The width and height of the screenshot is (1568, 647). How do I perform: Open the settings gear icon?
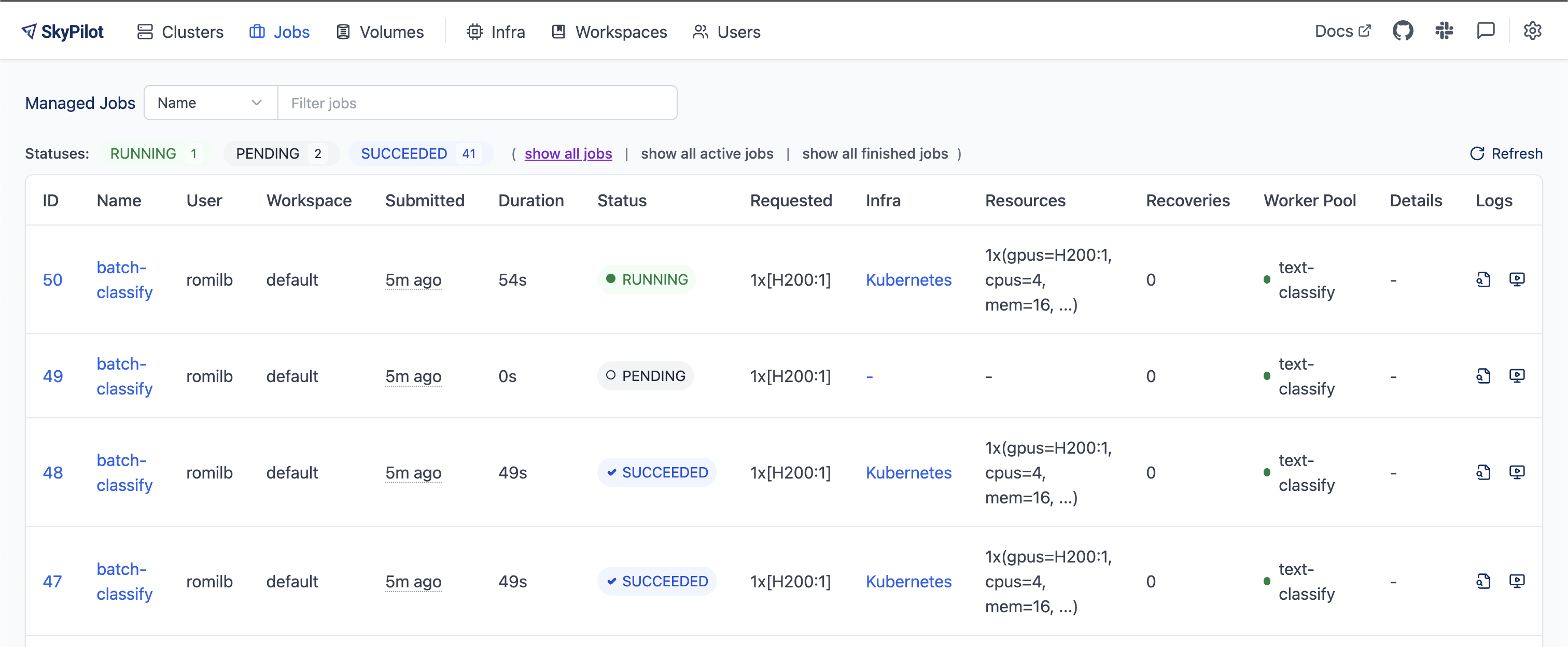pos(1532,31)
